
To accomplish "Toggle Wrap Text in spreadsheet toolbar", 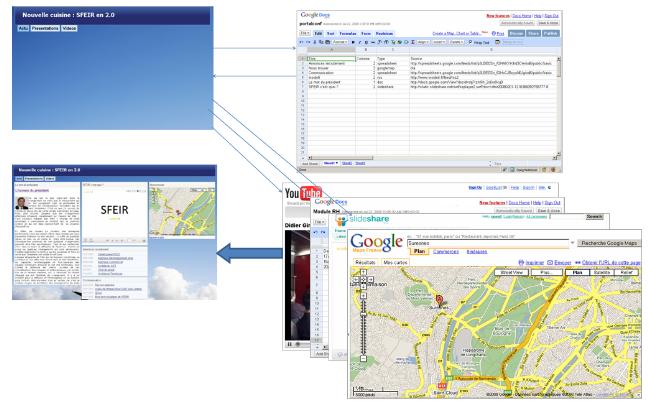I will click(x=479, y=43).
